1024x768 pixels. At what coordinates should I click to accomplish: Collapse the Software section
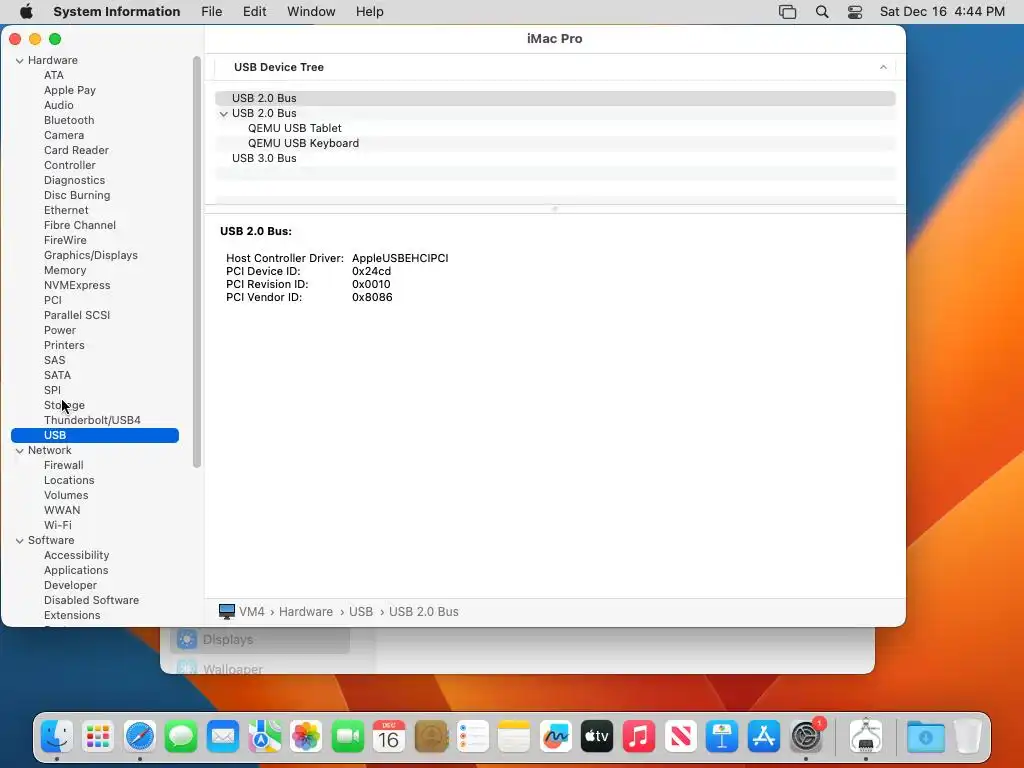coord(20,541)
